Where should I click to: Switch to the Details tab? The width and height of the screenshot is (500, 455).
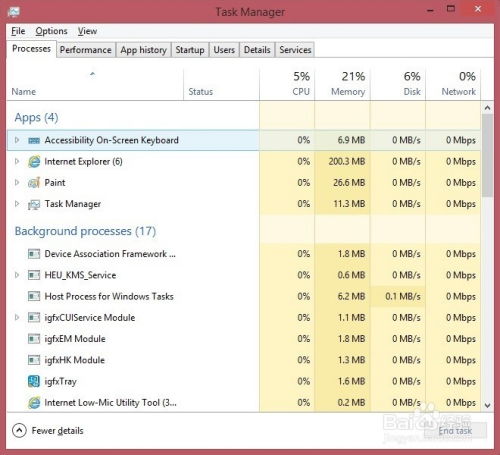(257, 50)
